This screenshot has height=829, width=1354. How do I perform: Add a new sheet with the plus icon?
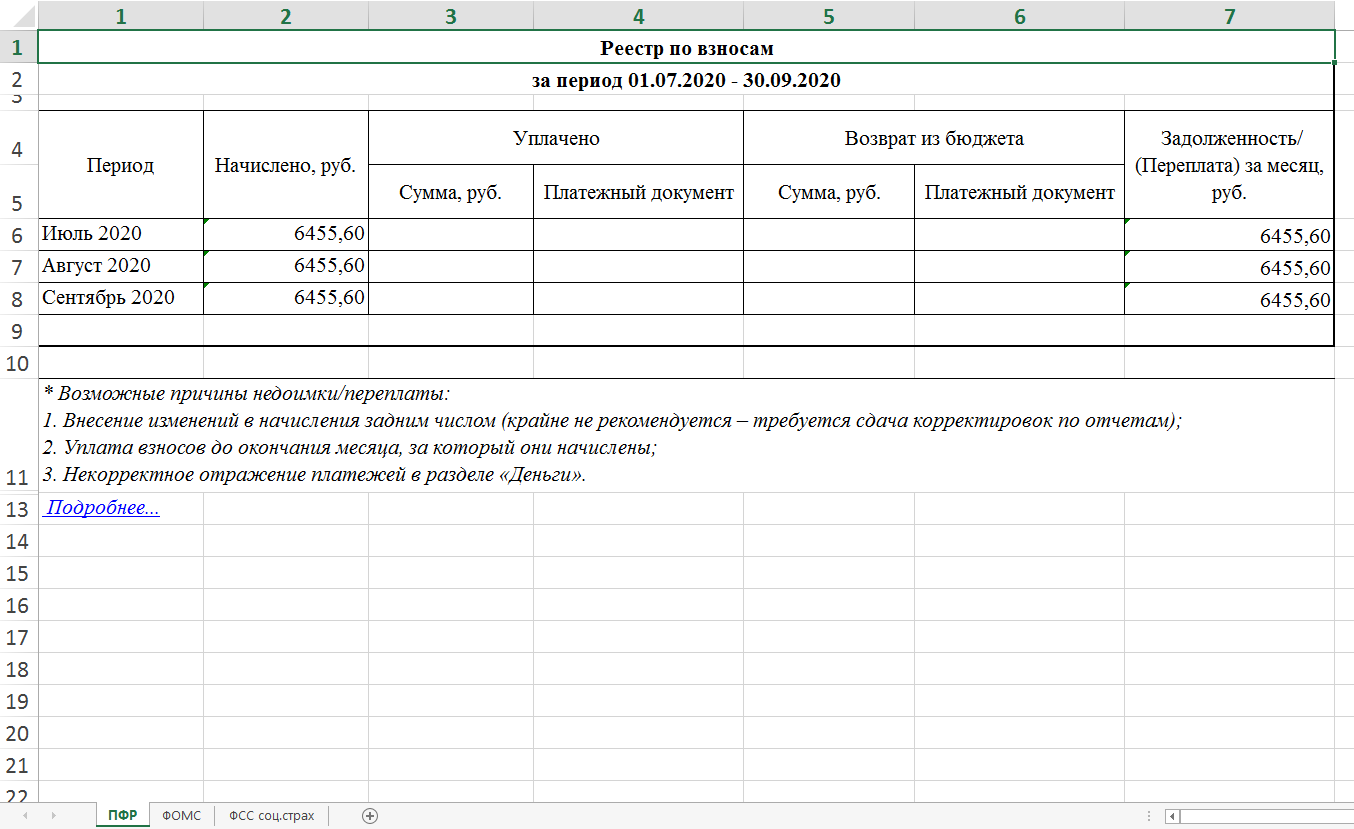tap(370, 816)
